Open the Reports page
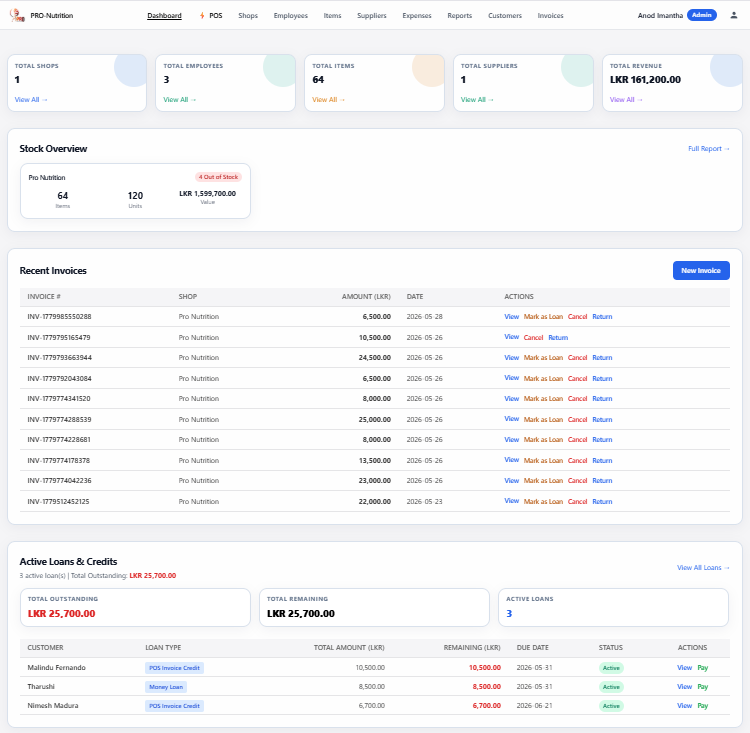Viewport: 750px width, 733px height. [x=459, y=15]
